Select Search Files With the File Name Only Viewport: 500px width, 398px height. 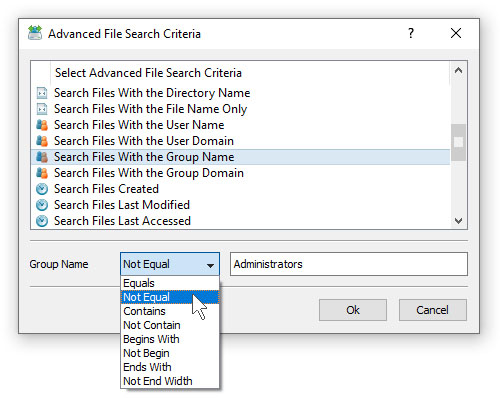tap(240, 109)
